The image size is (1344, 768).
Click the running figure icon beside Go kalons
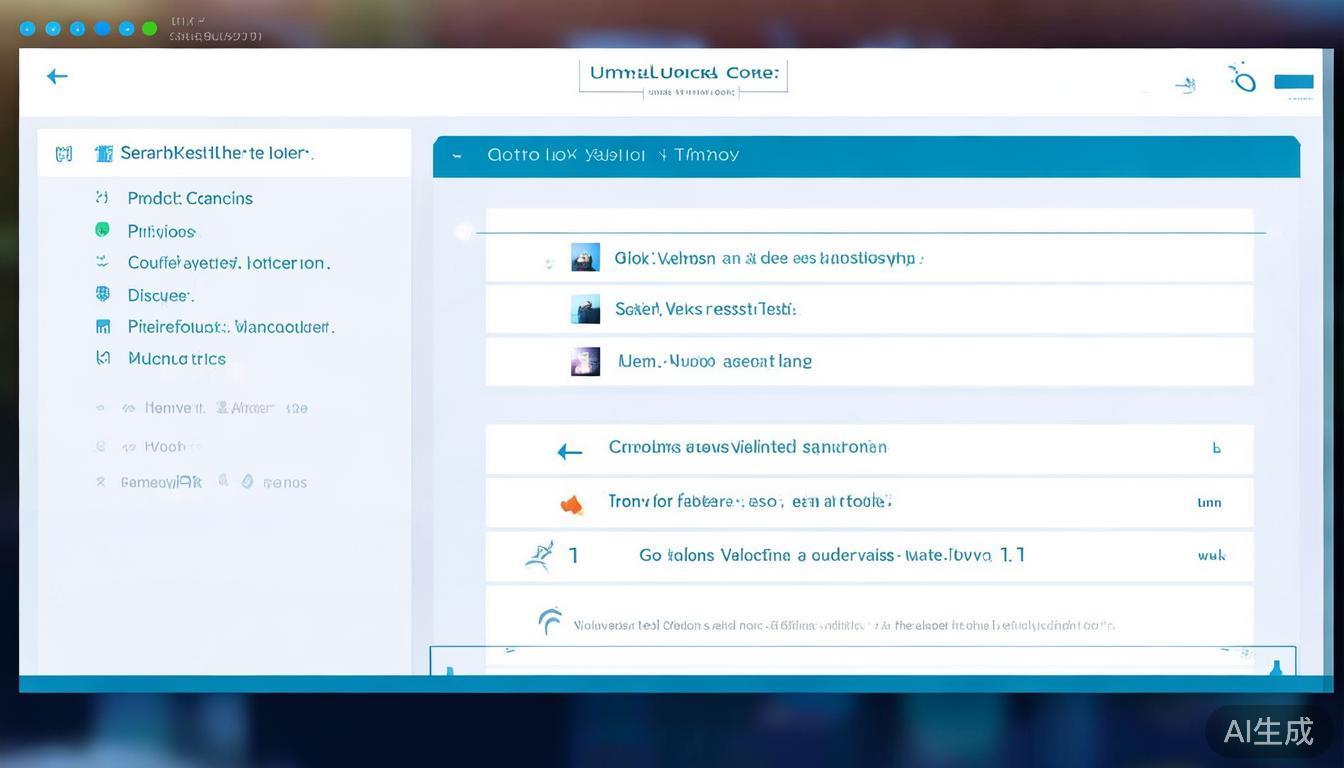click(x=539, y=555)
